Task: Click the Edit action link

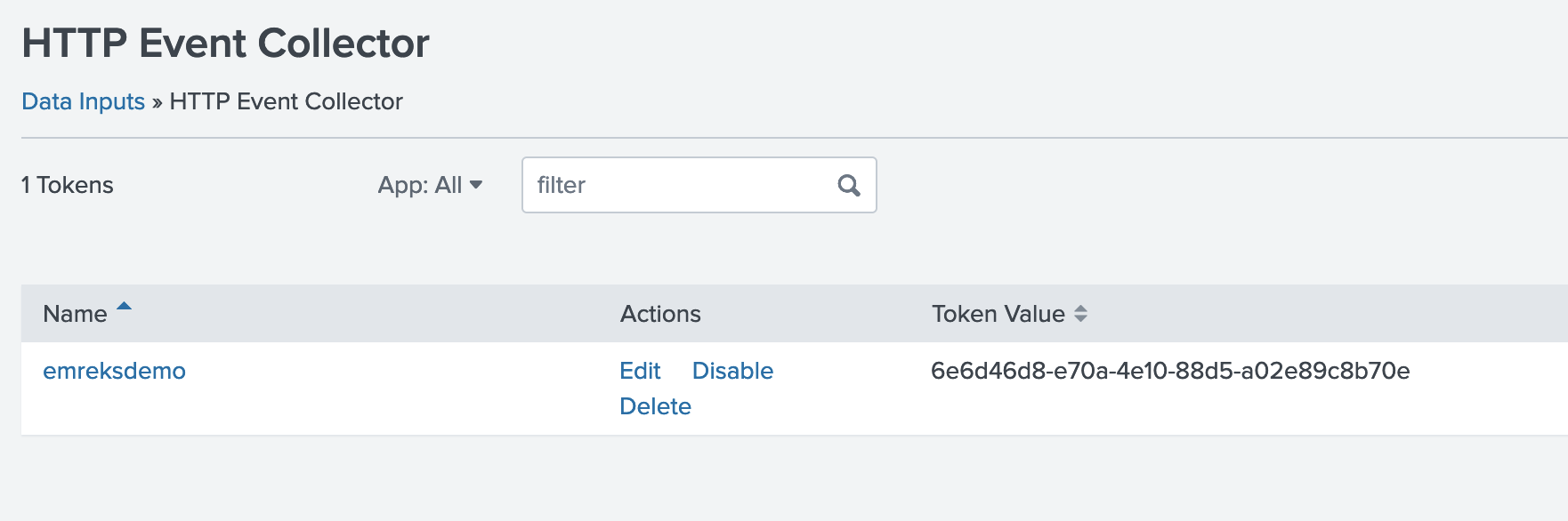Action: click(639, 371)
